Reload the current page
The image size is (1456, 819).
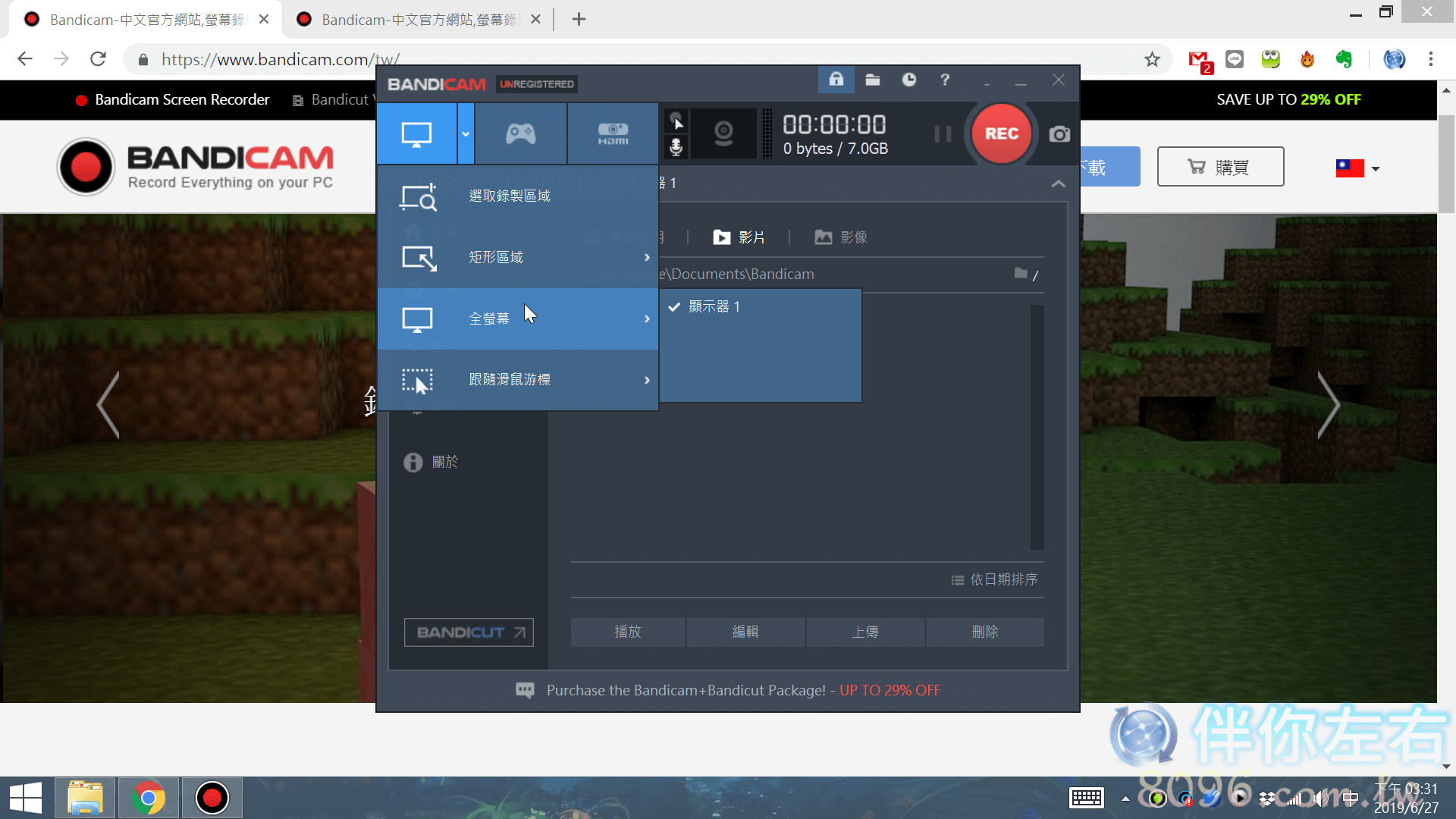98,59
